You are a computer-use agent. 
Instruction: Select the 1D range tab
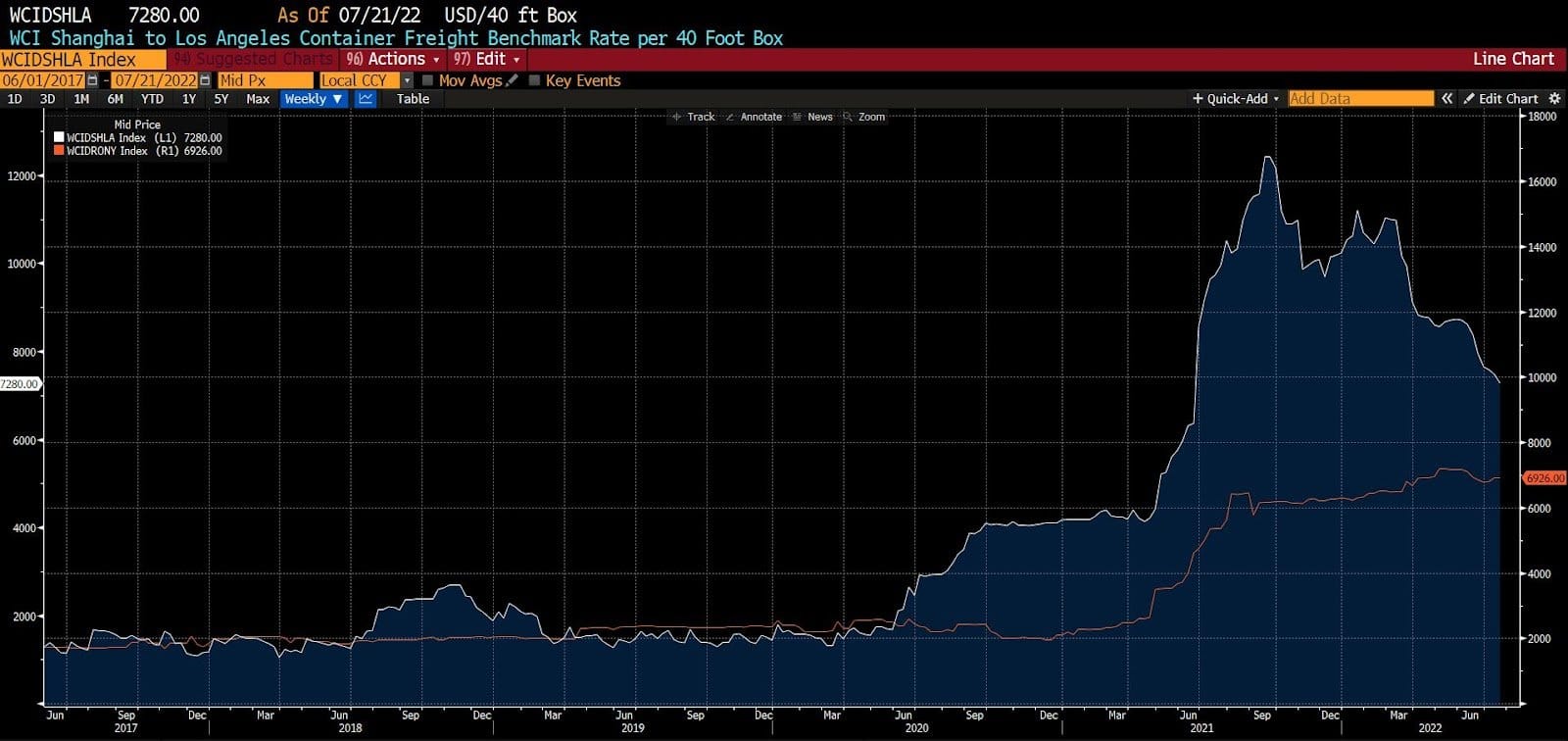(15, 99)
